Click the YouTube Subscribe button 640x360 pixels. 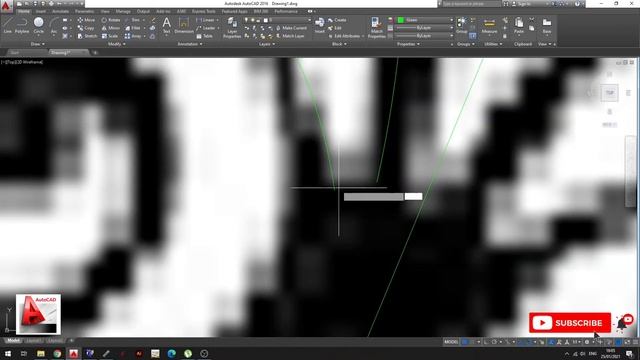click(570, 323)
